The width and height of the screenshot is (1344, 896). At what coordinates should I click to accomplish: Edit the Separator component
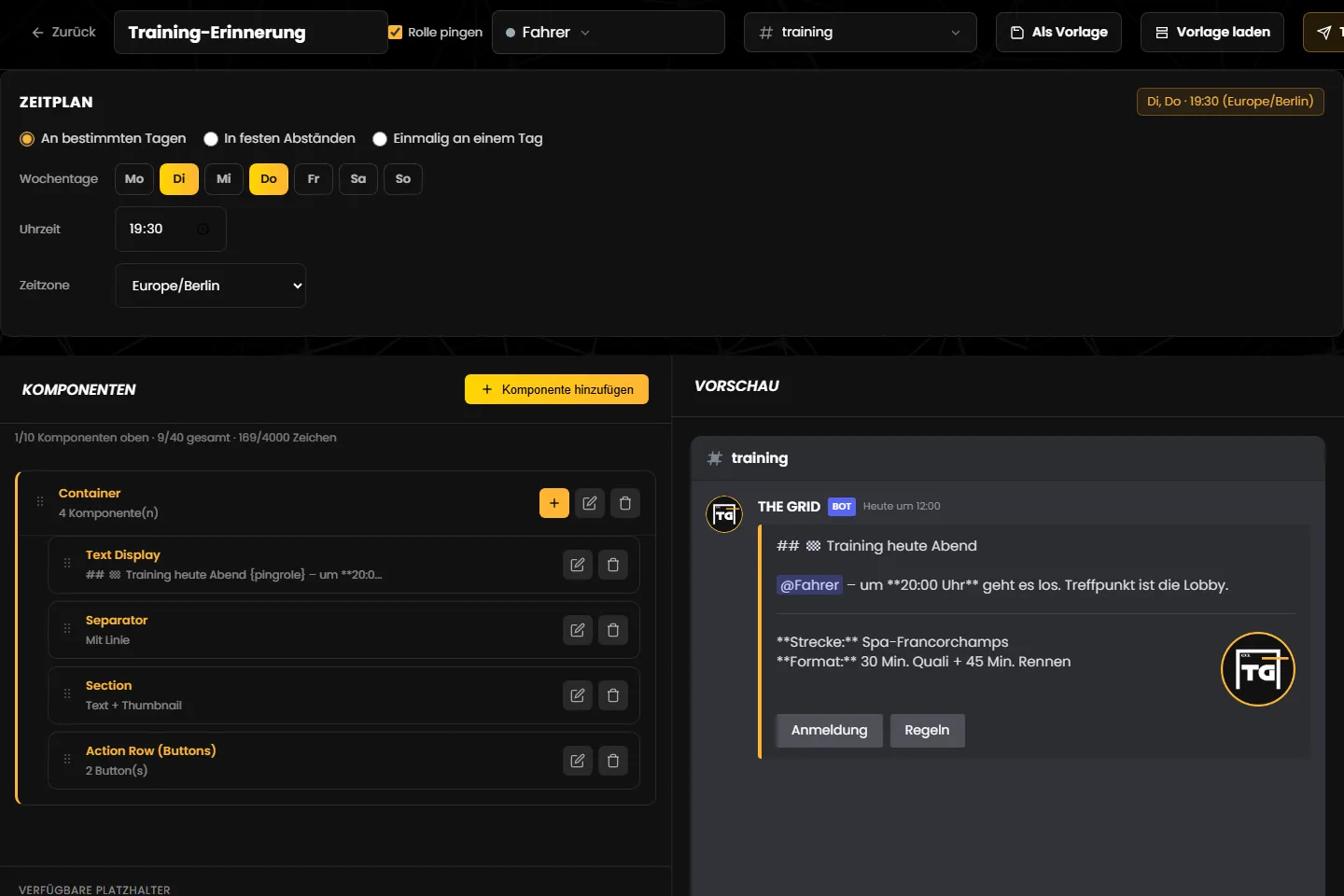tap(578, 630)
